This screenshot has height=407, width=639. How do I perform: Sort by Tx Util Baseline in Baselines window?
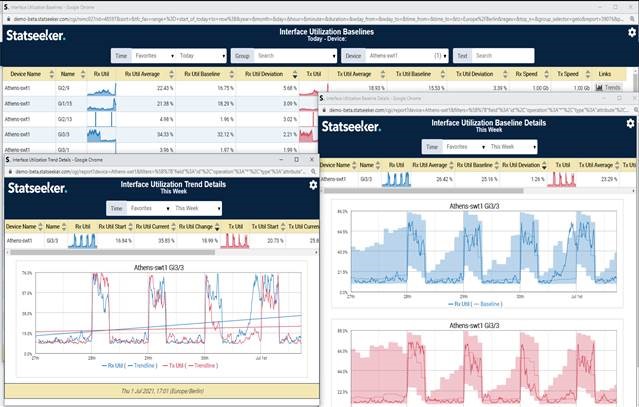point(443,74)
